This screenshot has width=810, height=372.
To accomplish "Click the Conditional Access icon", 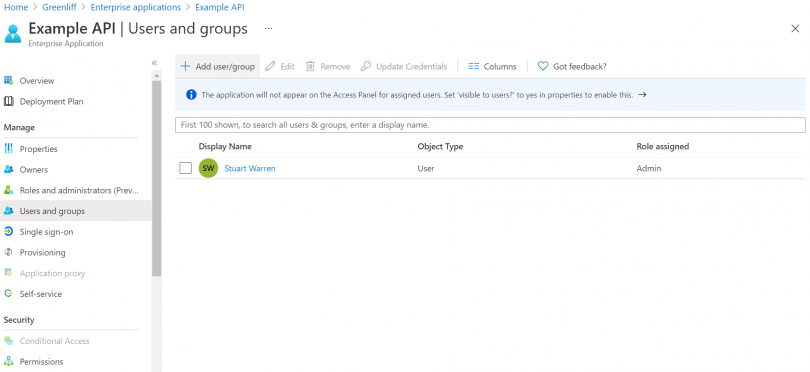I will coord(8,341).
